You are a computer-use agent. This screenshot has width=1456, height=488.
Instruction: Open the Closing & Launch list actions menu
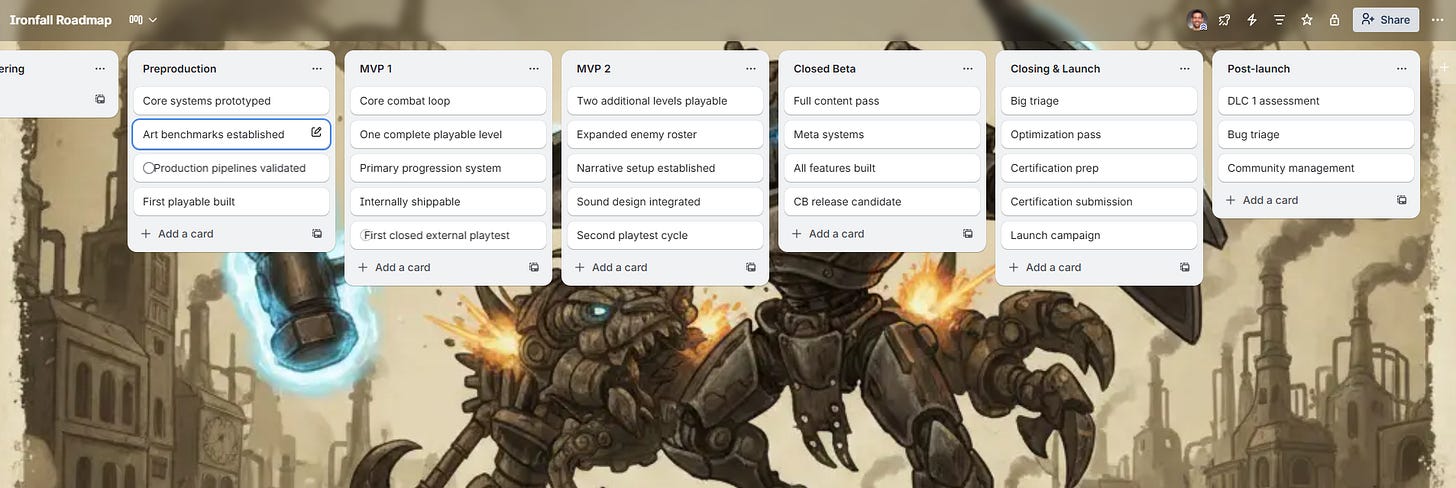click(1185, 68)
